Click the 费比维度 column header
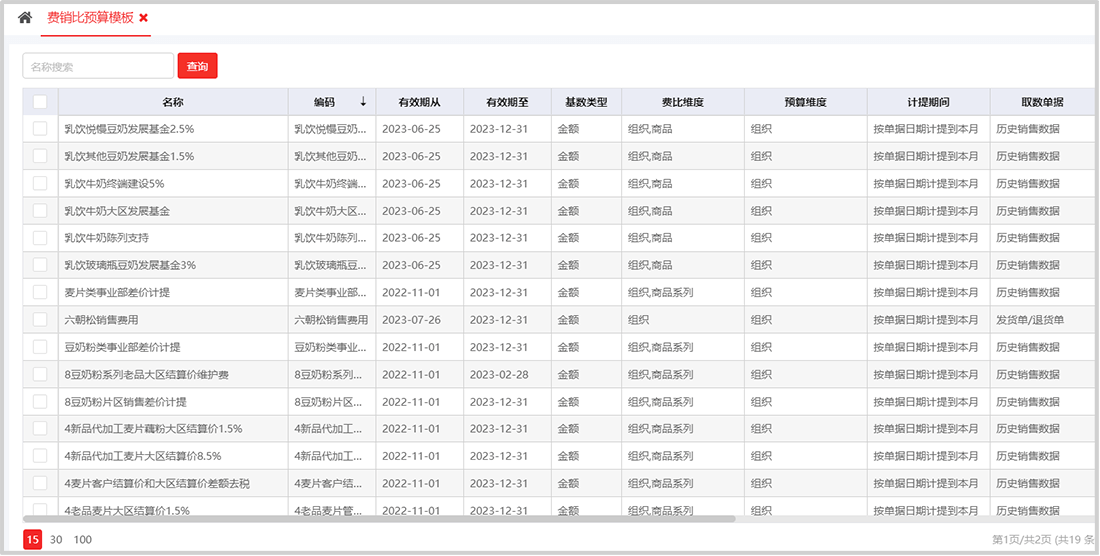This screenshot has width=1100, height=556. 682,102
